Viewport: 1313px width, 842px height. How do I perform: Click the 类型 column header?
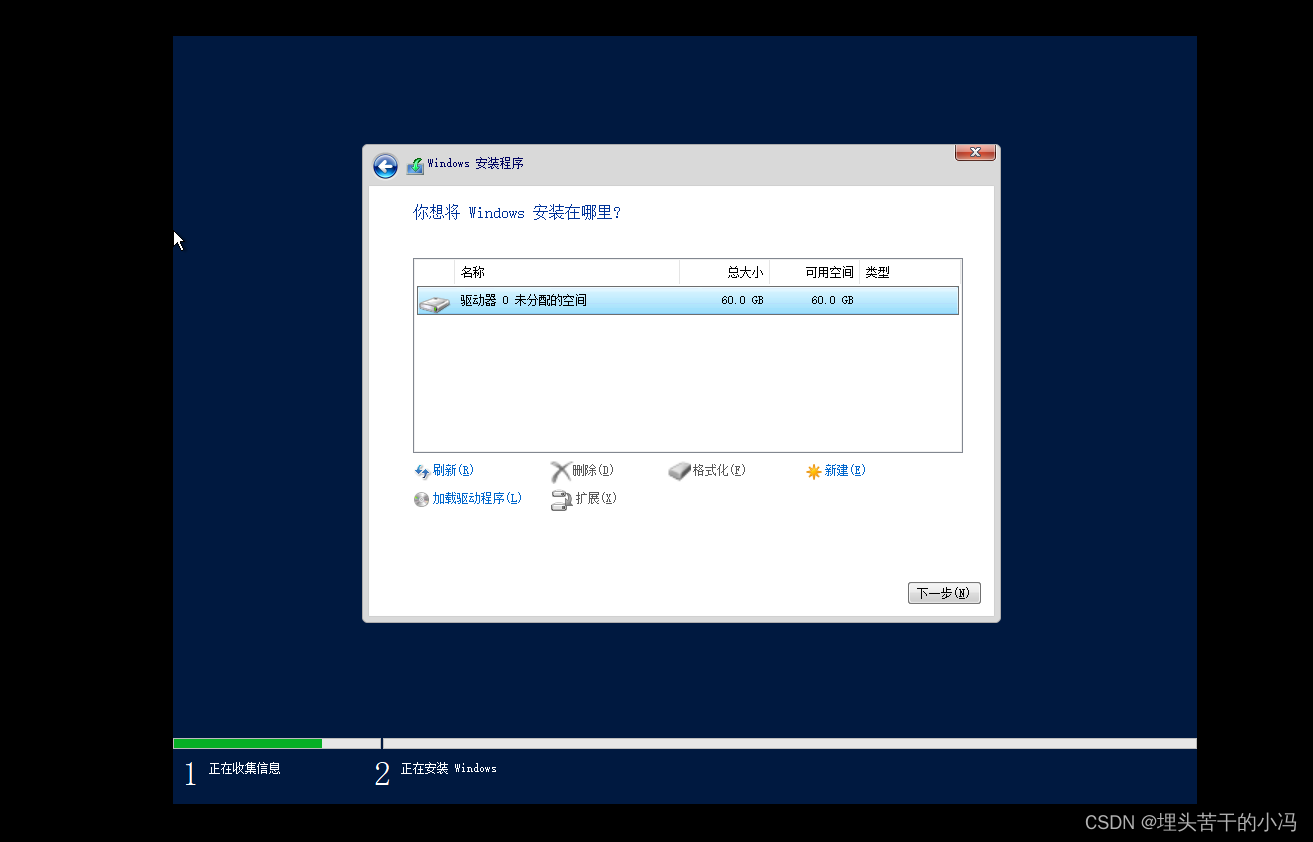point(910,272)
